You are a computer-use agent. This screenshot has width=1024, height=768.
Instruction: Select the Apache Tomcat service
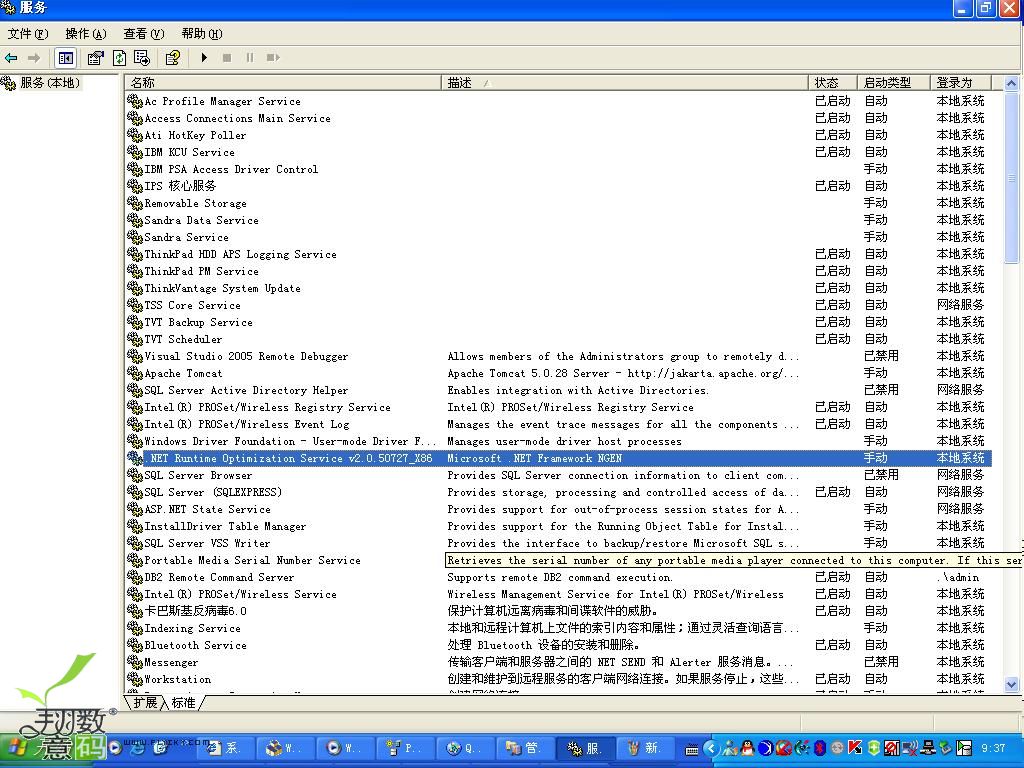click(559, 373)
